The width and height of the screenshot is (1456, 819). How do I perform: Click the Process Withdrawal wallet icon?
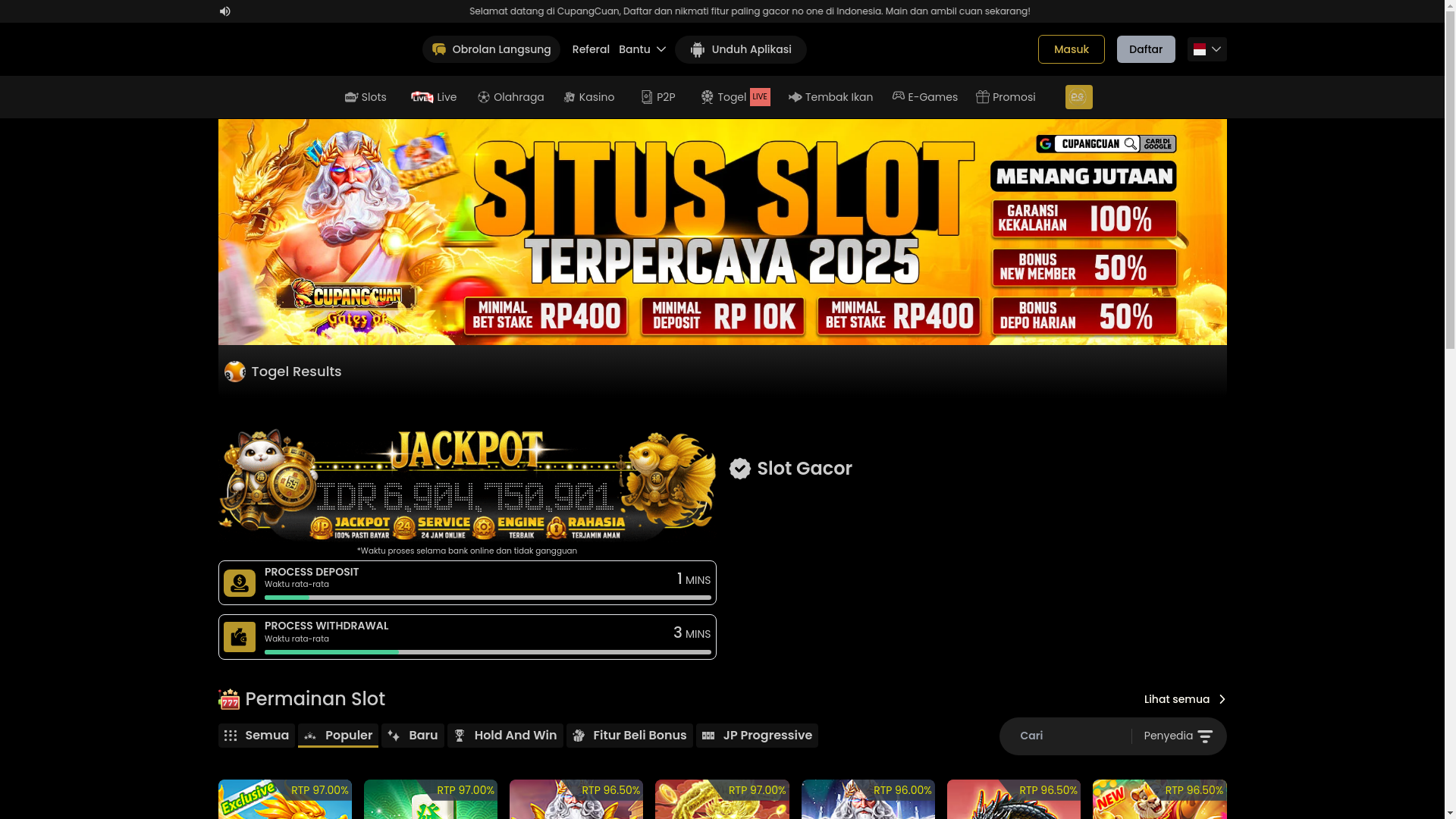click(x=240, y=637)
